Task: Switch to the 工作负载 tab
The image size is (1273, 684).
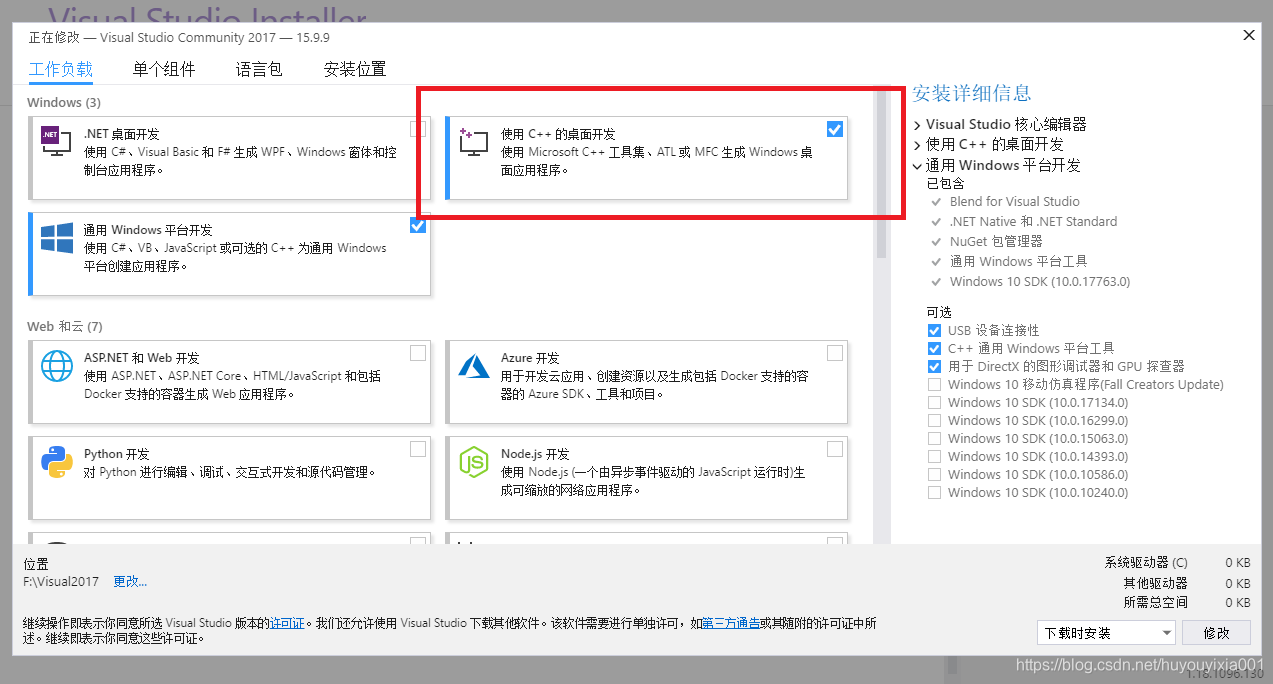Action: [61, 69]
